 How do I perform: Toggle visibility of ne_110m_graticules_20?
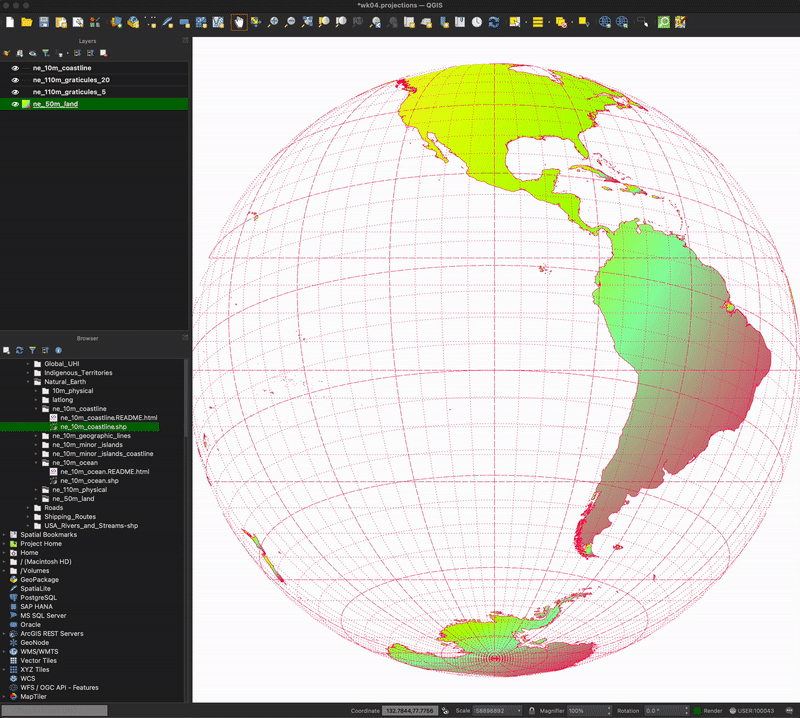pyautogui.click(x=16, y=80)
